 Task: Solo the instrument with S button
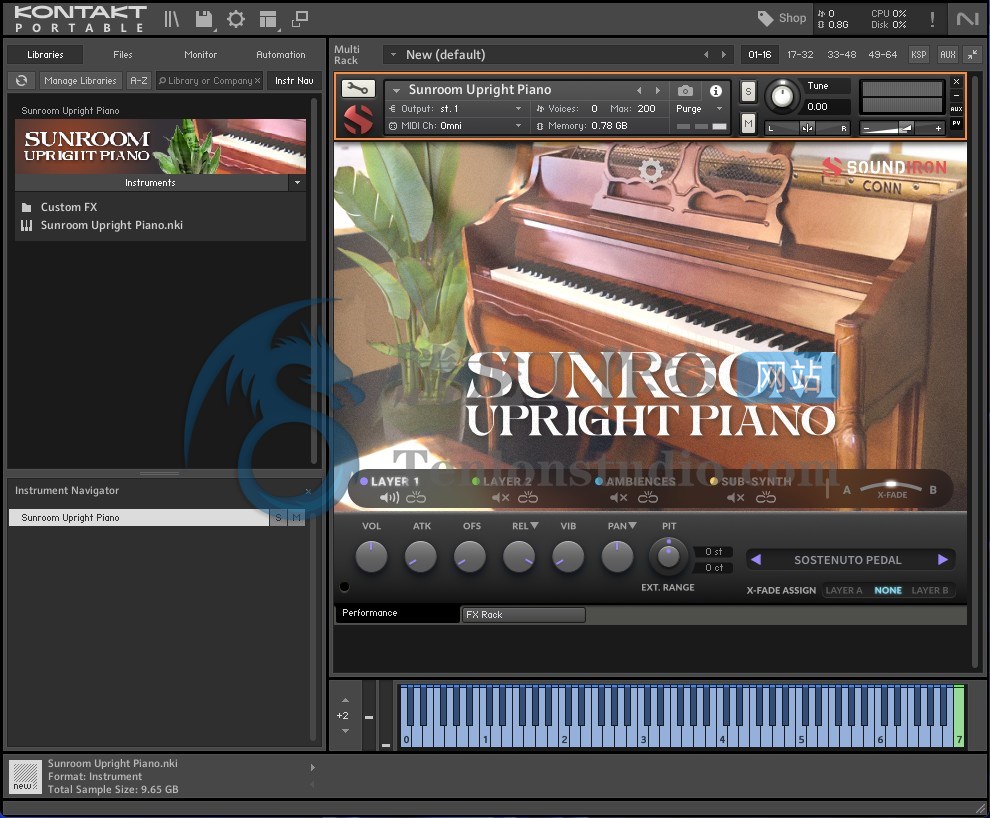(x=748, y=92)
